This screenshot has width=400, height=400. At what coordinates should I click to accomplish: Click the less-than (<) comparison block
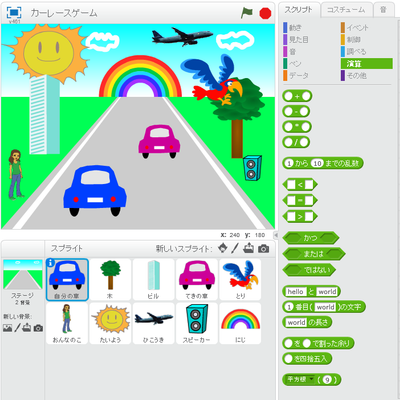[x=300, y=185]
